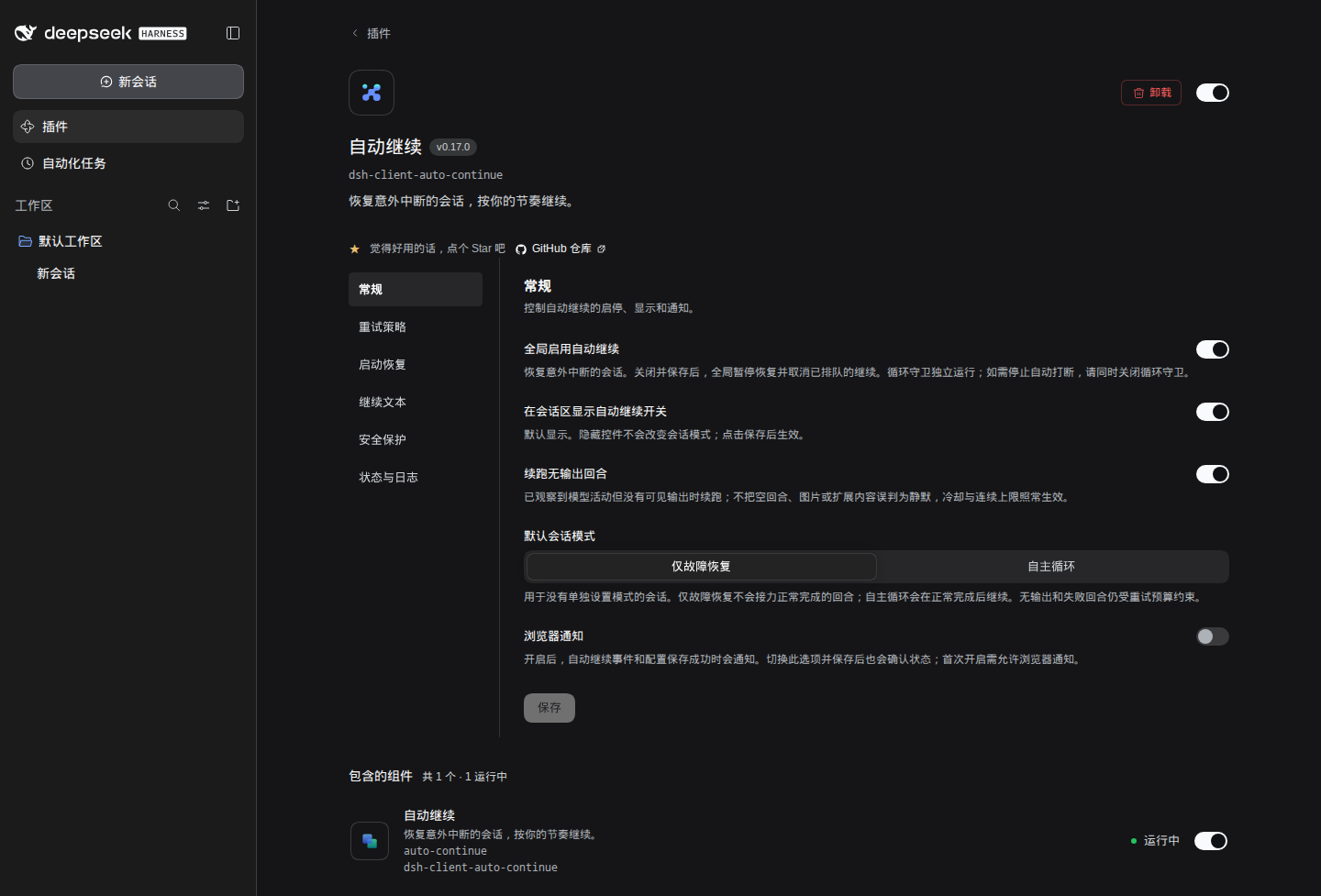Open the external link icon after GitHub 仓库
This screenshot has height=896, width=1321.
[602, 249]
